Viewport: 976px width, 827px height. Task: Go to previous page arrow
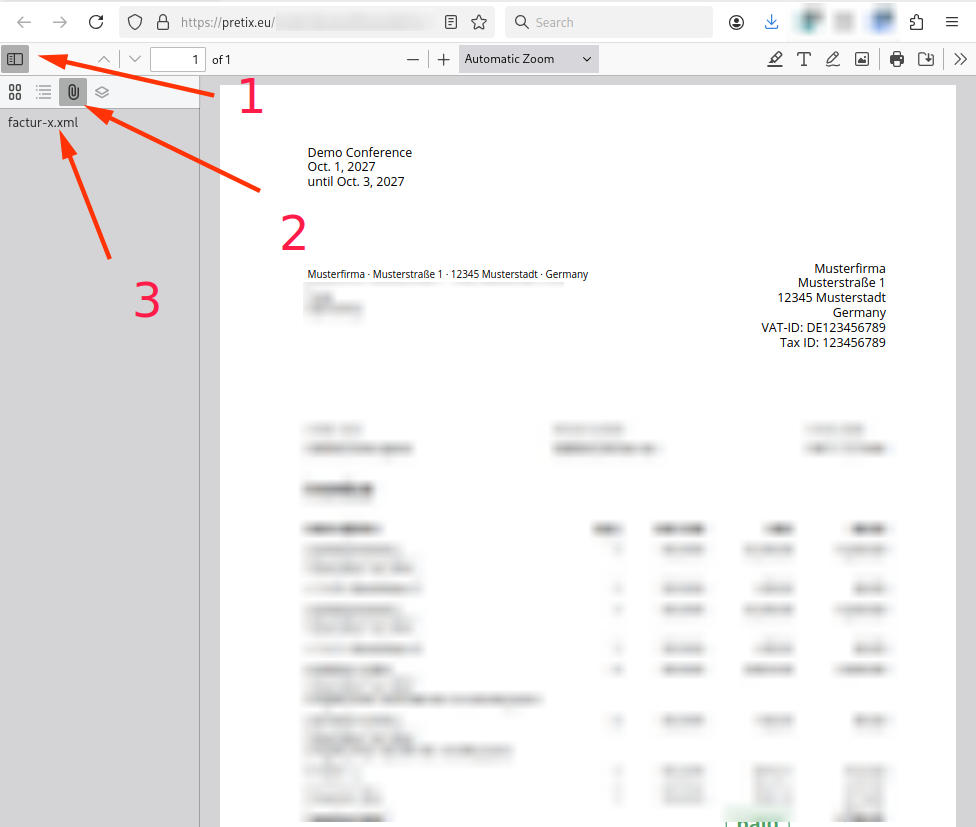point(104,59)
